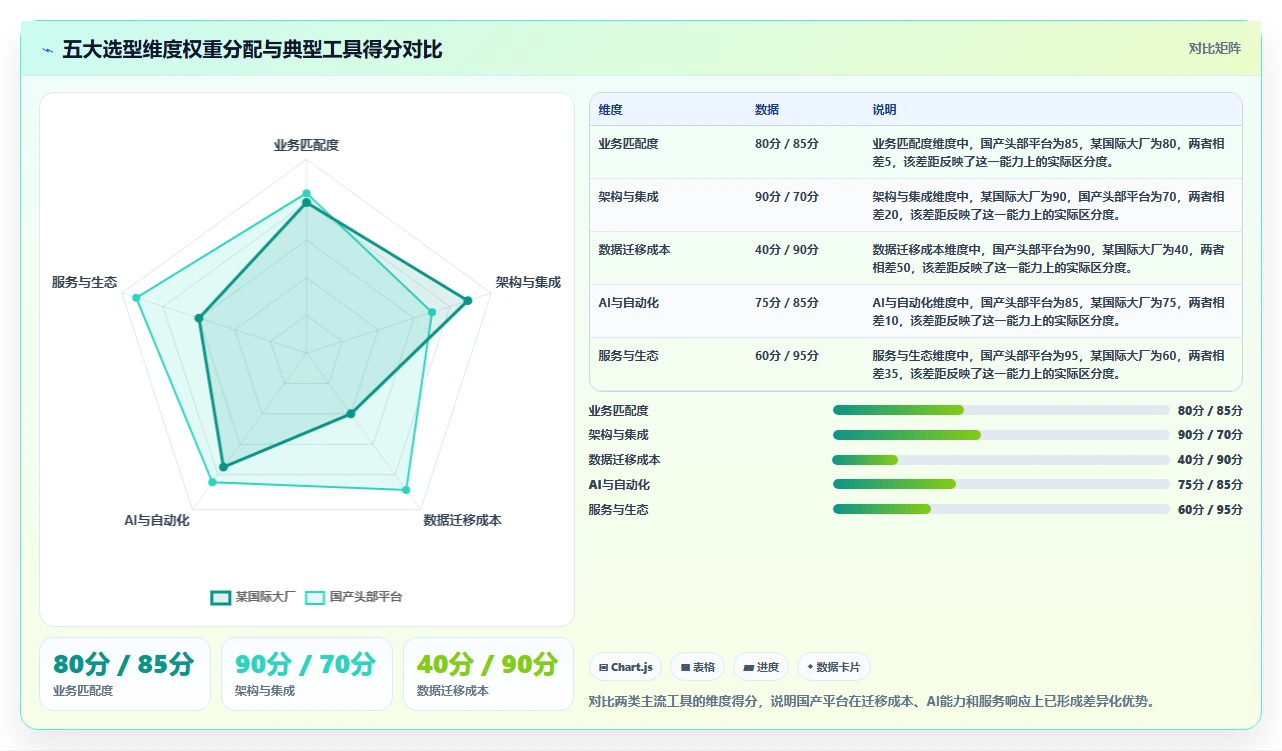Image resolution: width=1282 pixels, height=751 pixels.
Task: Click the 40分 / 90分 数据迁移成本 card
Action: coord(488,674)
